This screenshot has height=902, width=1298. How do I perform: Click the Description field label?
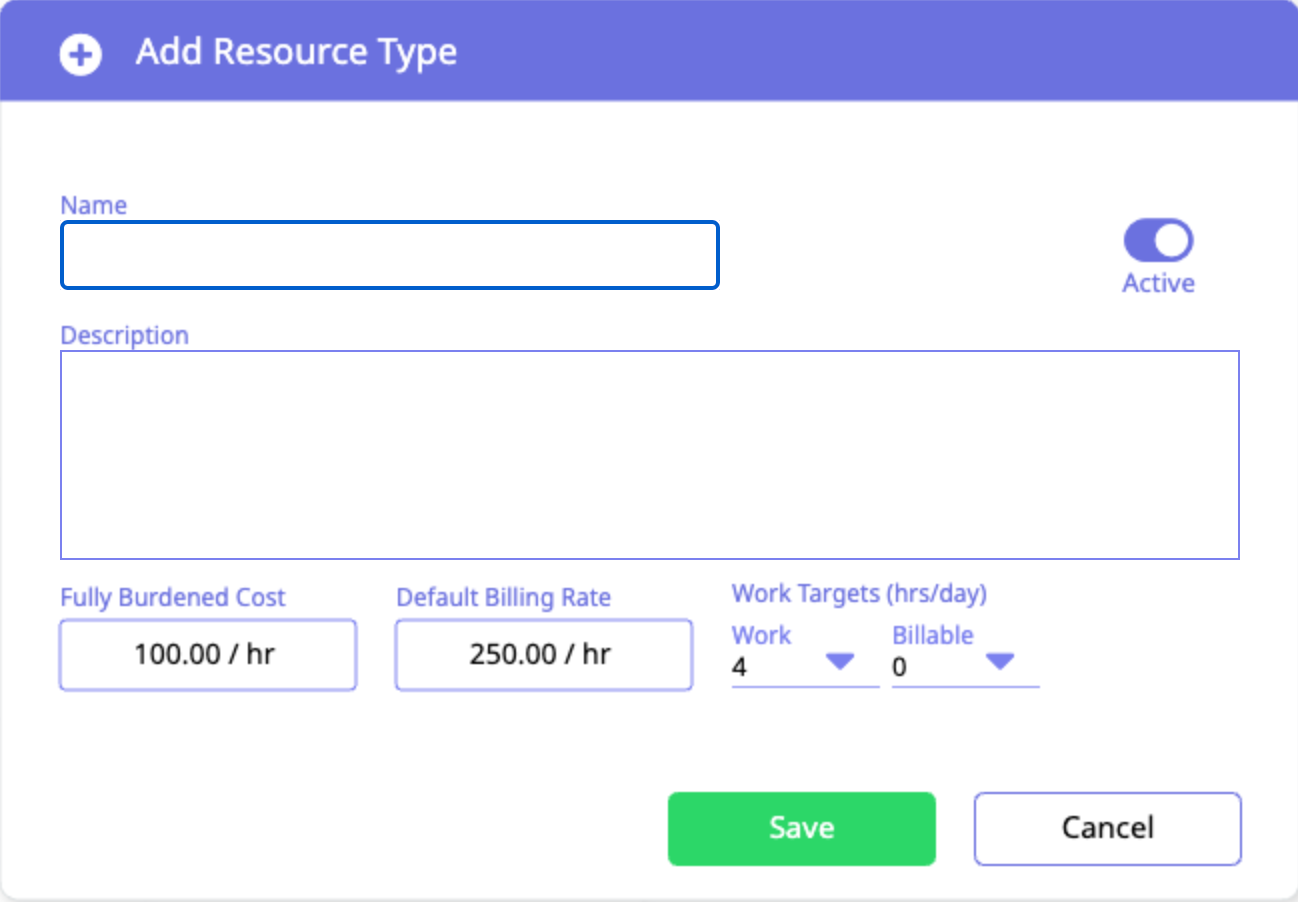click(x=125, y=335)
